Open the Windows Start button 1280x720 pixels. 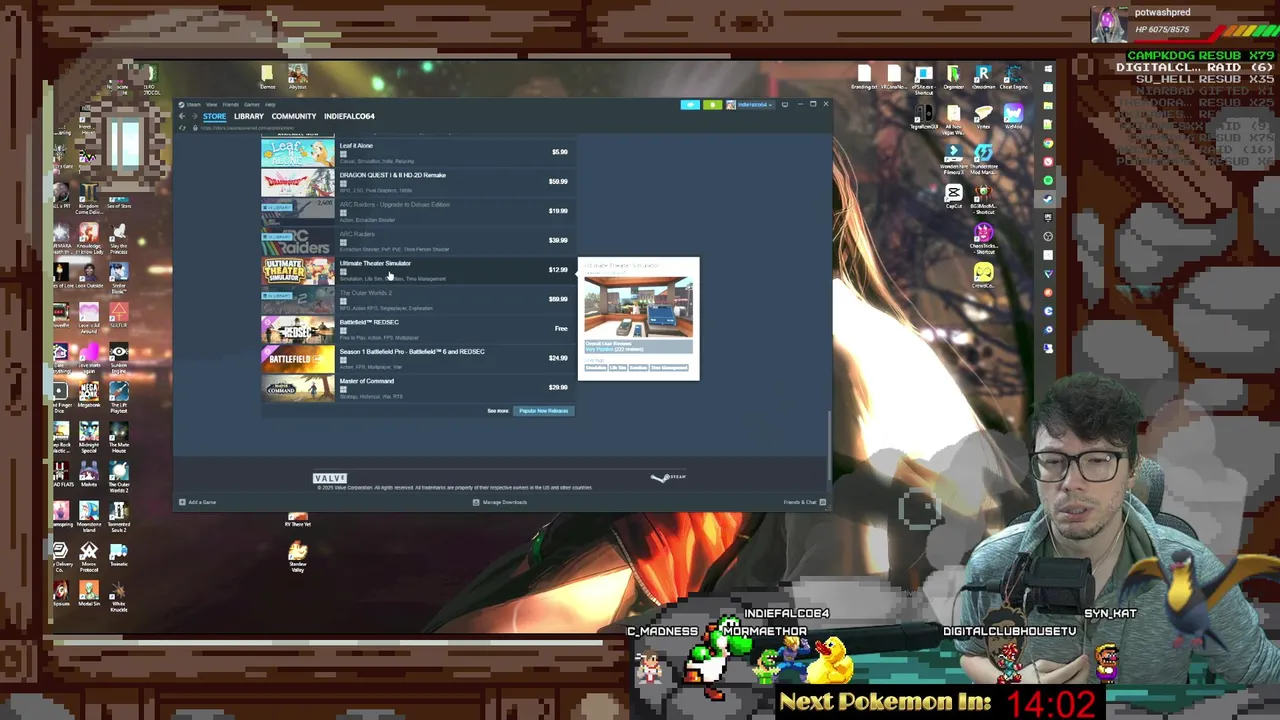click(1048, 68)
